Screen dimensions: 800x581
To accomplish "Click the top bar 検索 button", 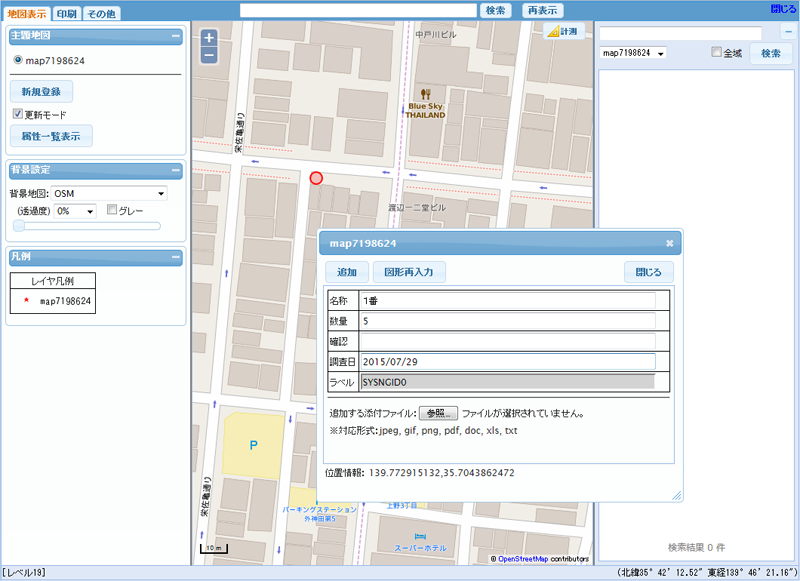I will tap(495, 11).
